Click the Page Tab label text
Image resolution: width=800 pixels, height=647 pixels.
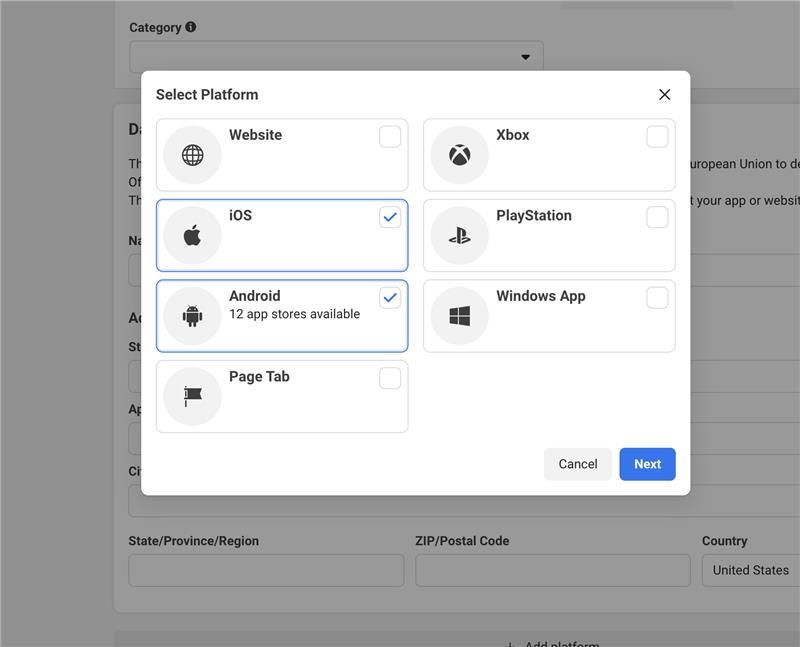tap(259, 377)
